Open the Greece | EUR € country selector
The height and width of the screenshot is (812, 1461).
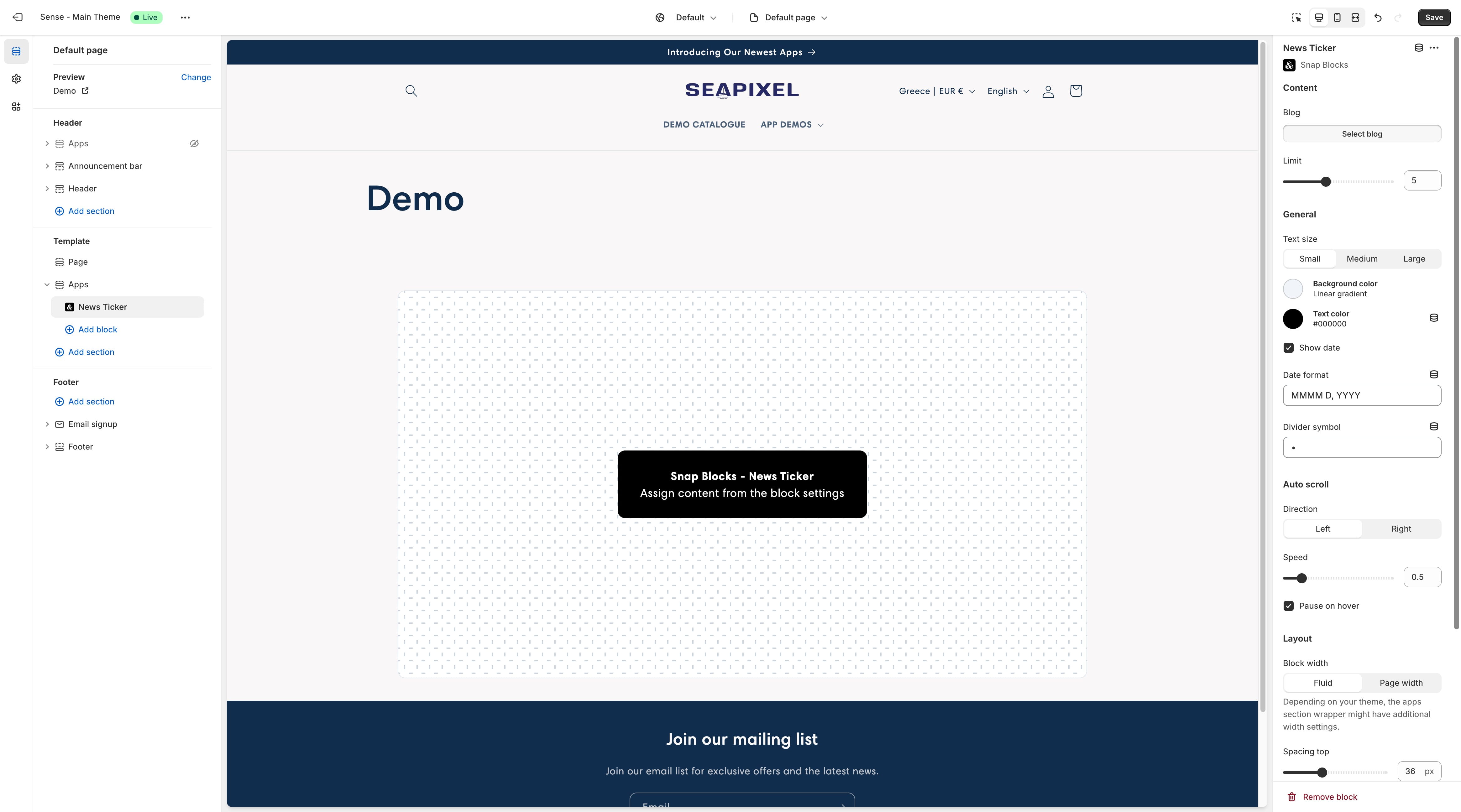point(937,91)
